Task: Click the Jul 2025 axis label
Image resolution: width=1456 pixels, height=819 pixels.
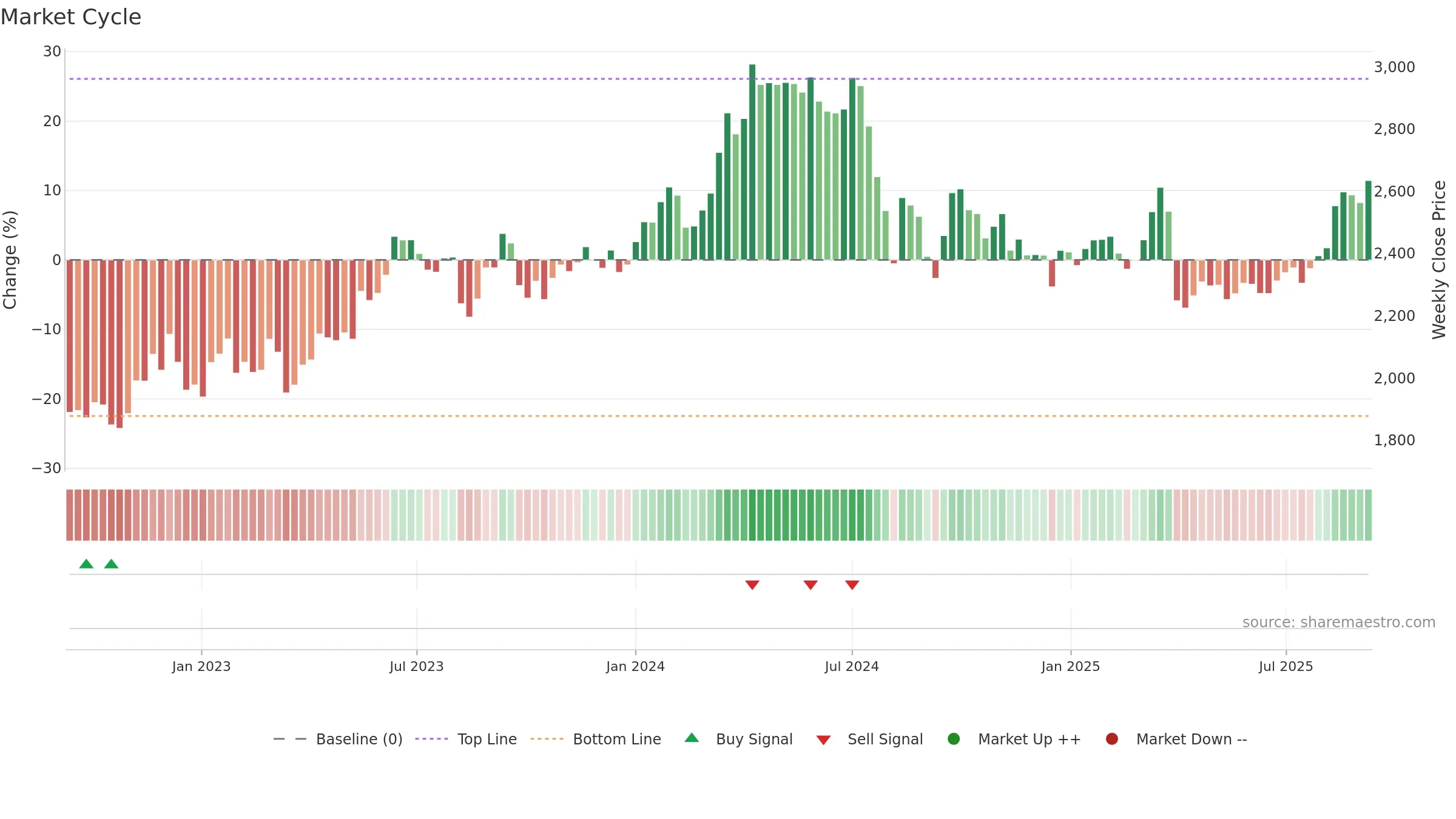Action: [x=1286, y=666]
